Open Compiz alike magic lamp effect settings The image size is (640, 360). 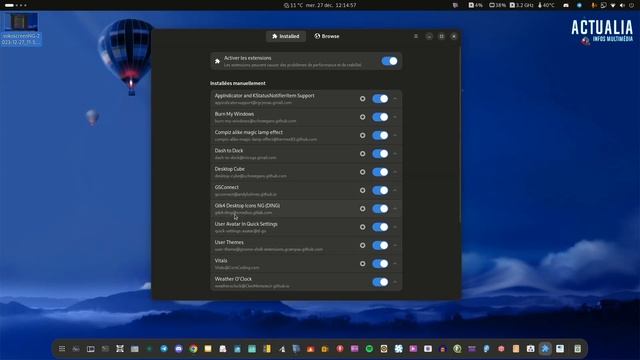tap(362, 136)
